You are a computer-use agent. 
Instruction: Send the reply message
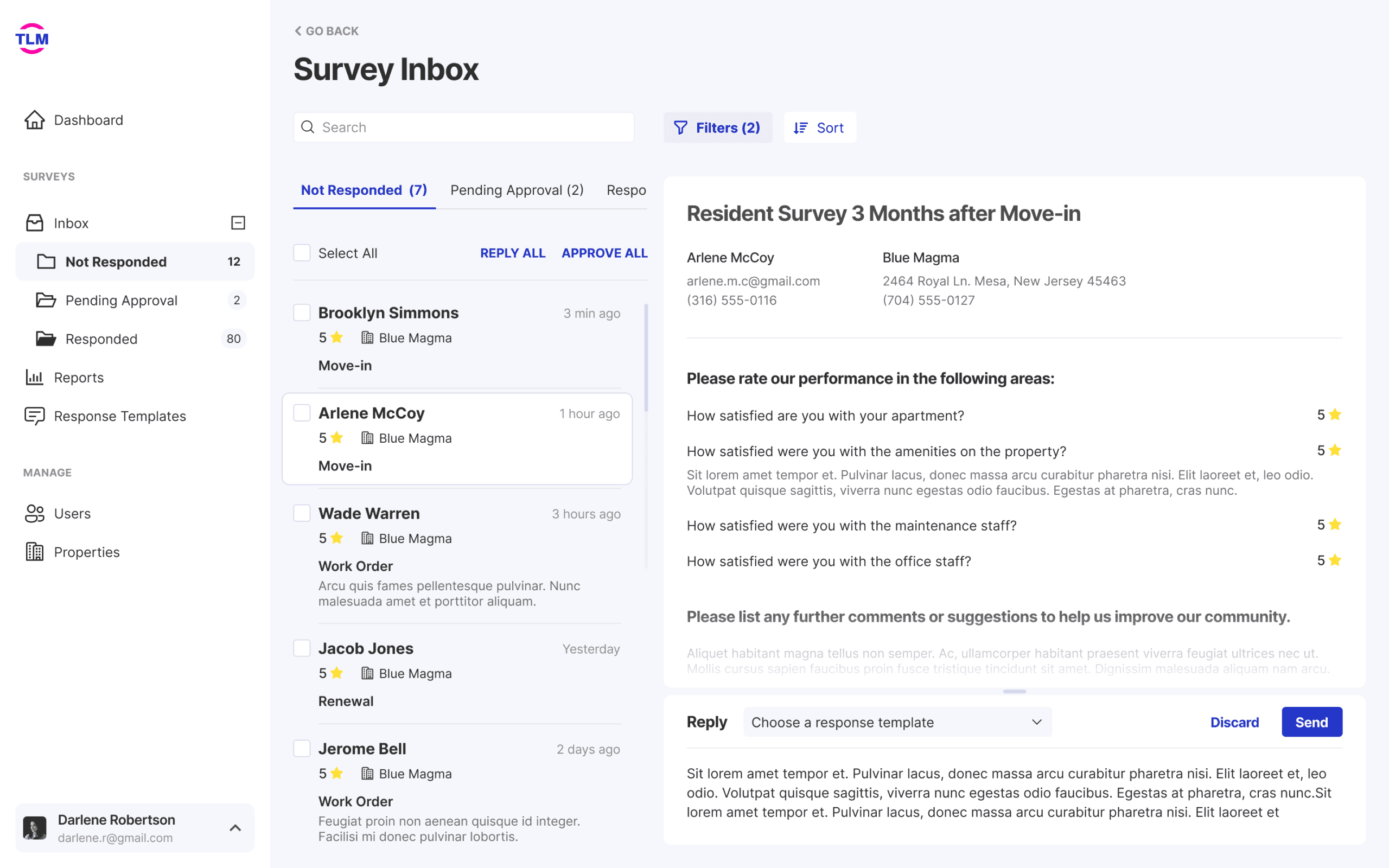(1311, 722)
